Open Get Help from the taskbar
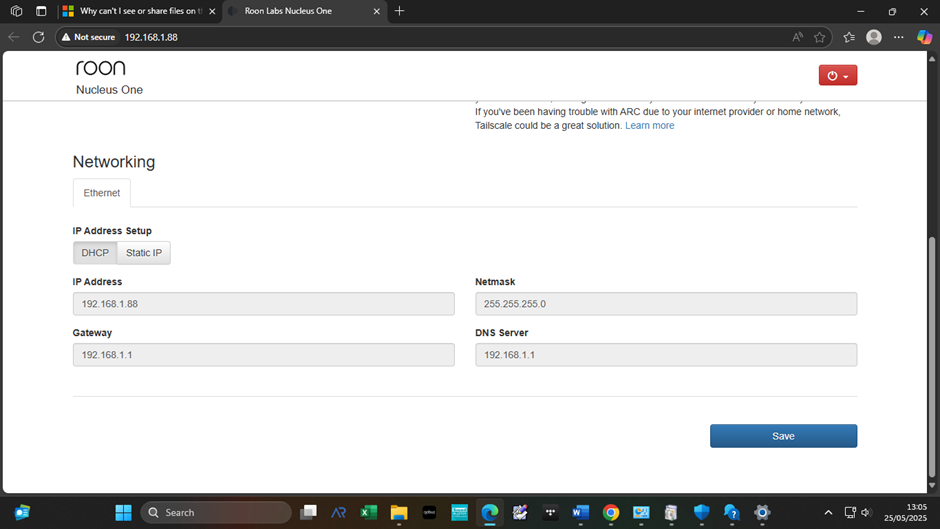 [732, 513]
